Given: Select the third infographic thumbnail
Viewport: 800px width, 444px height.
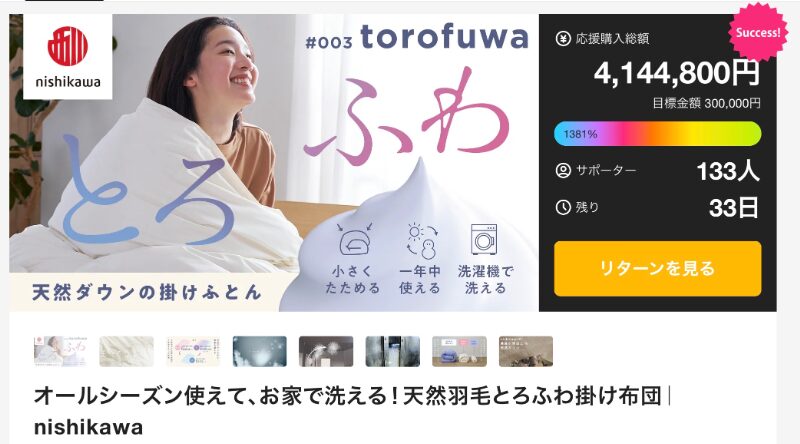Looking at the screenshot, I should 193,351.
